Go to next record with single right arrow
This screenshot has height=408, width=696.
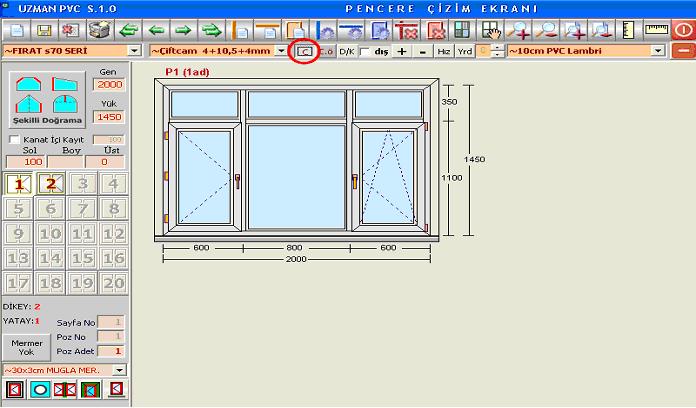183,31
